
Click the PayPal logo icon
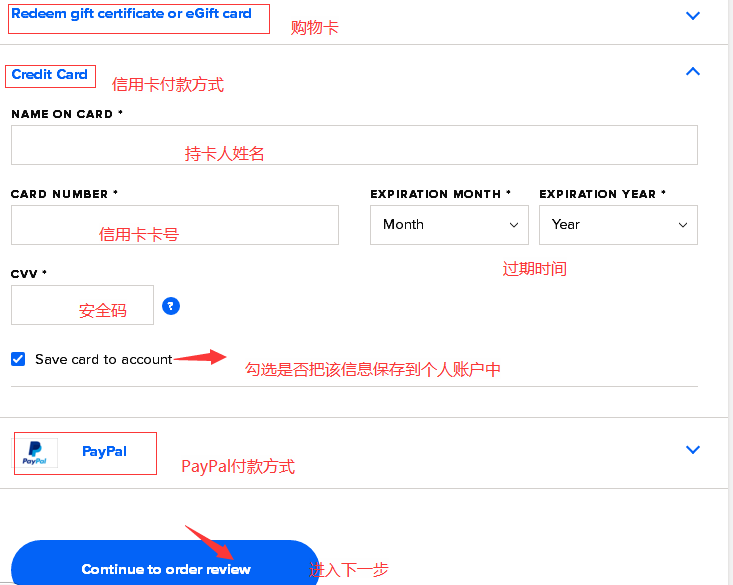(x=35, y=453)
